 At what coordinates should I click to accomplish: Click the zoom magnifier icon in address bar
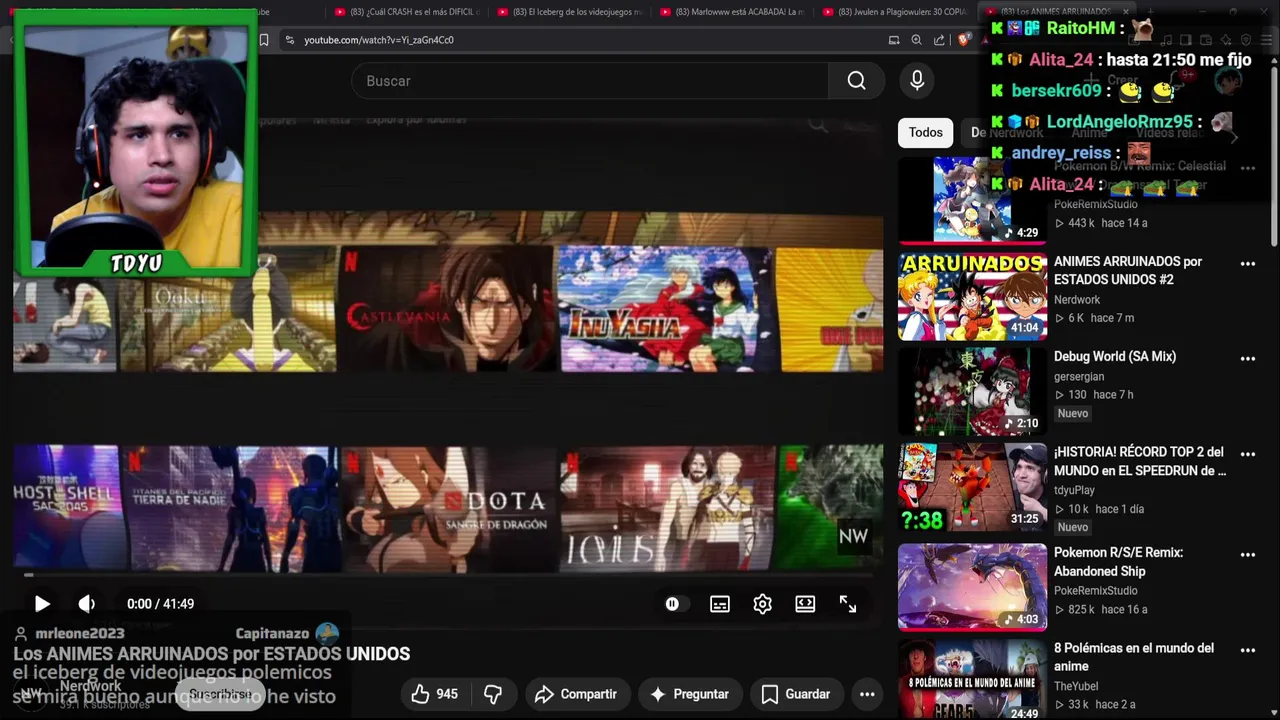click(916, 40)
